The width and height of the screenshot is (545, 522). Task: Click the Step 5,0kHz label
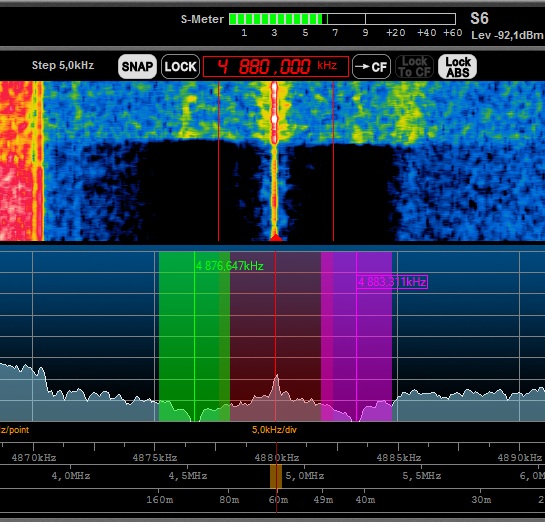pos(63,65)
